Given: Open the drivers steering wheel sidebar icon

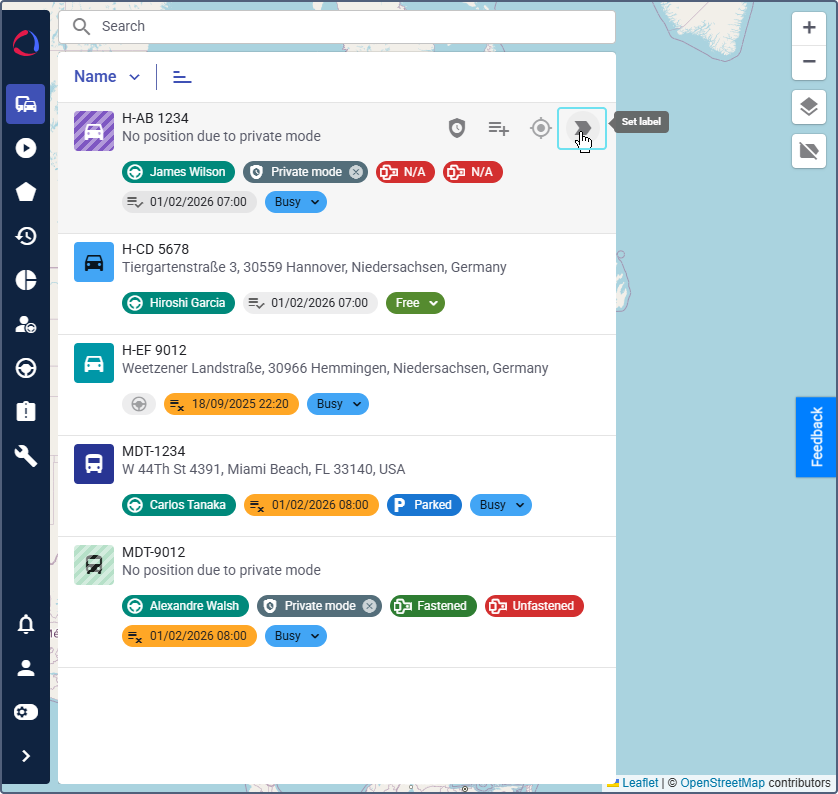Looking at the screenshot, I should [26, 368].
